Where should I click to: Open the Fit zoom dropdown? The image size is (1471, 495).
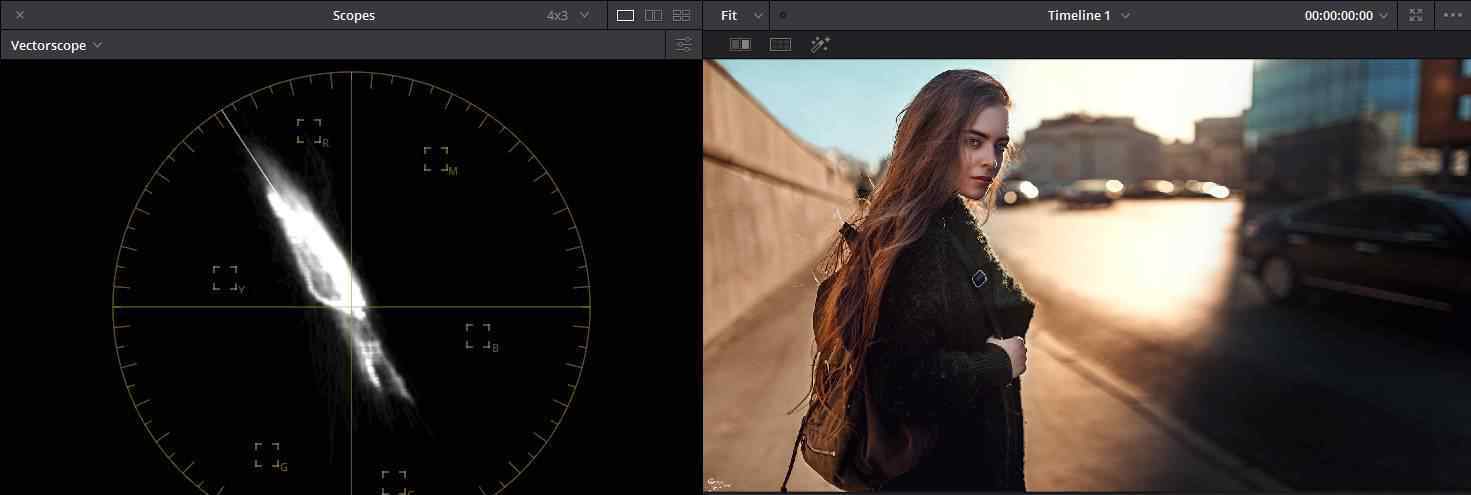pyautogui.click(x=740, y=15)
